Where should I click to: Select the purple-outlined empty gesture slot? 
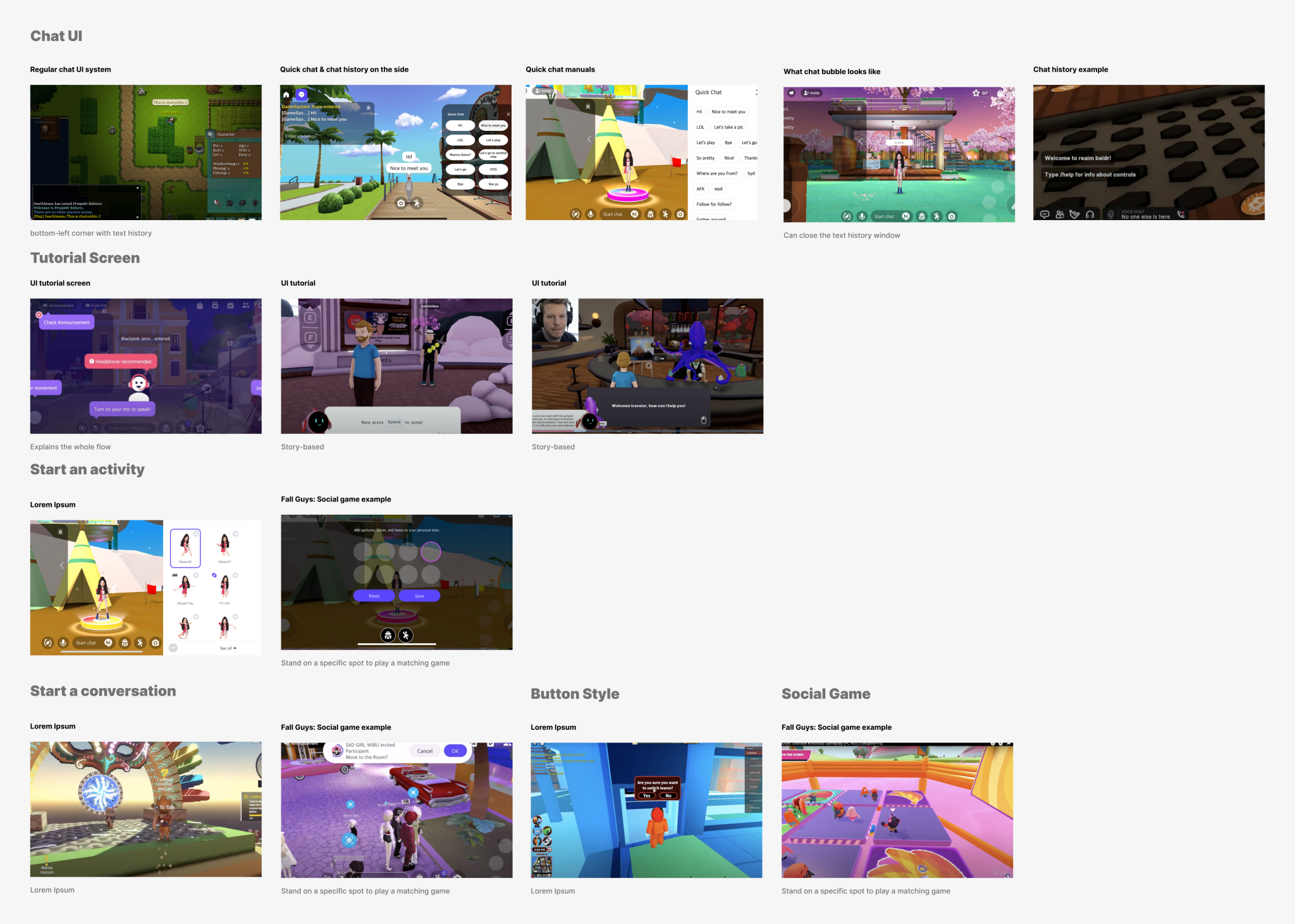[x=431, y=552]
